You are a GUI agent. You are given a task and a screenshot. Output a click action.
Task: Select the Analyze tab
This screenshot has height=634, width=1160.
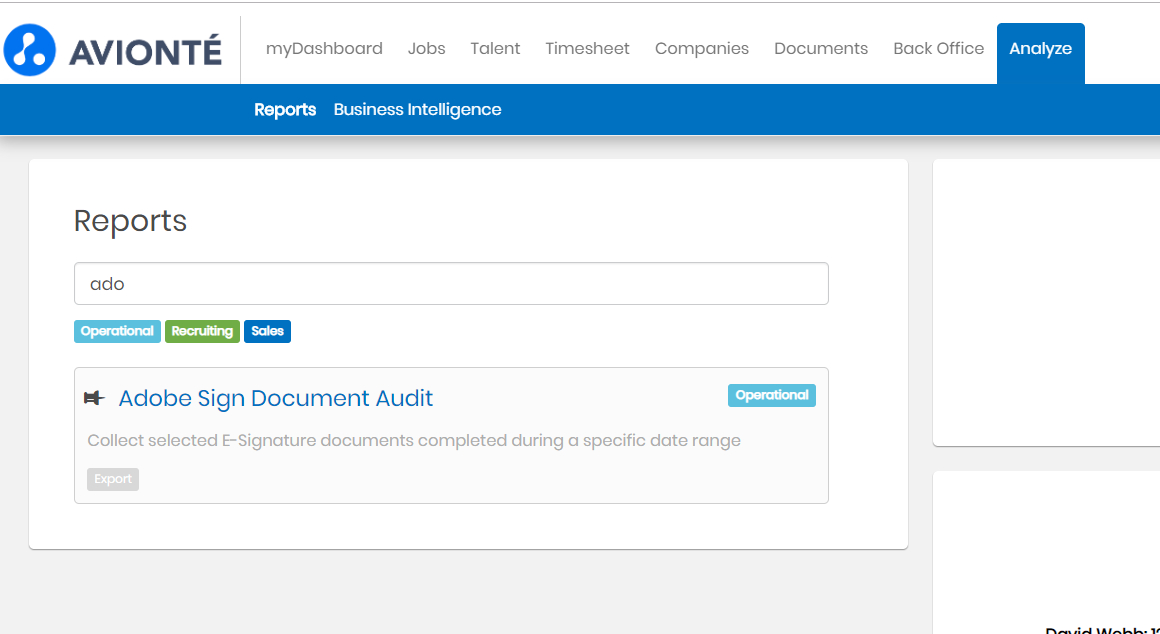tap(1040, 53)
